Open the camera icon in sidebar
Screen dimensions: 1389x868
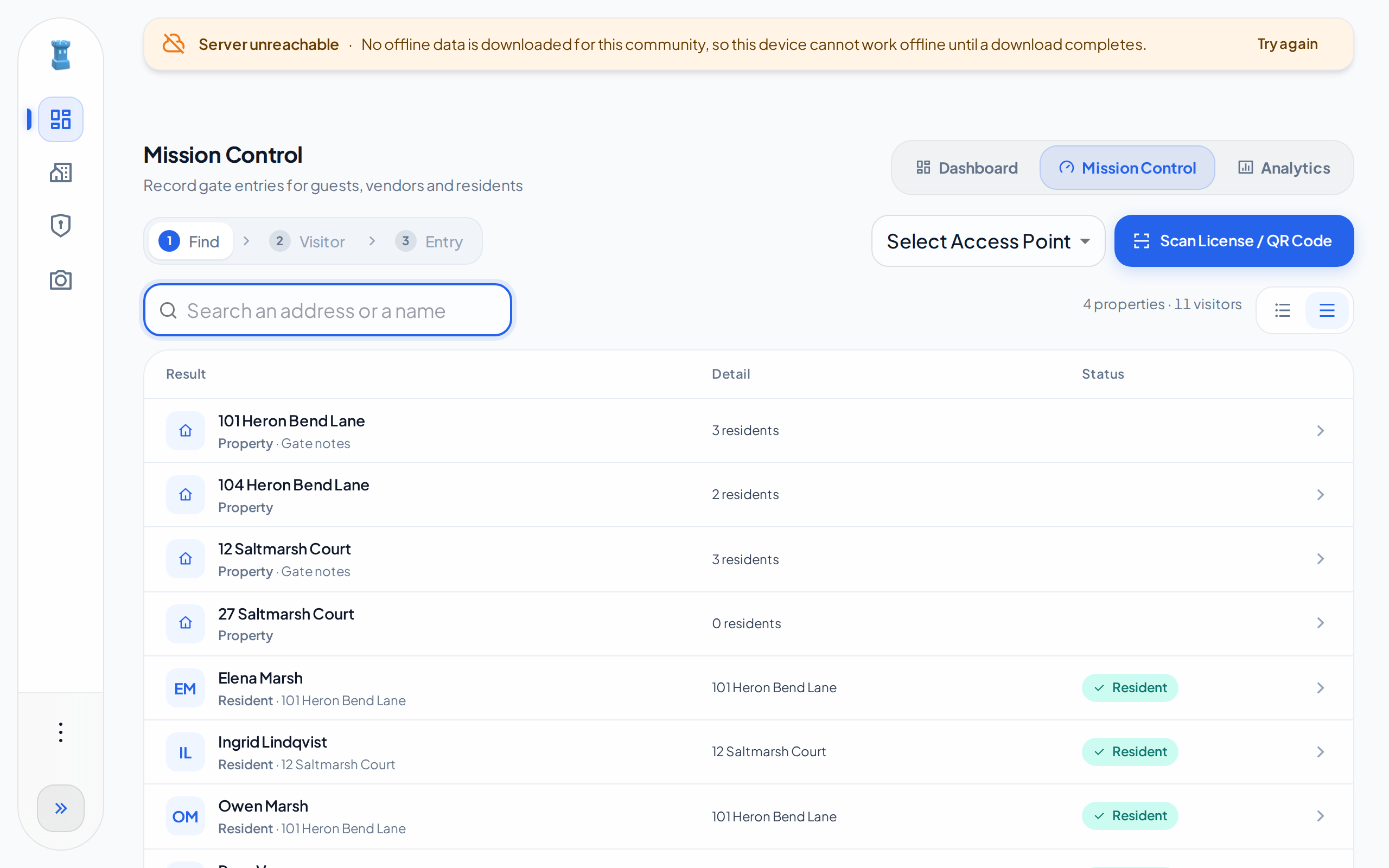pyautogui.click(x=60, y=280)
